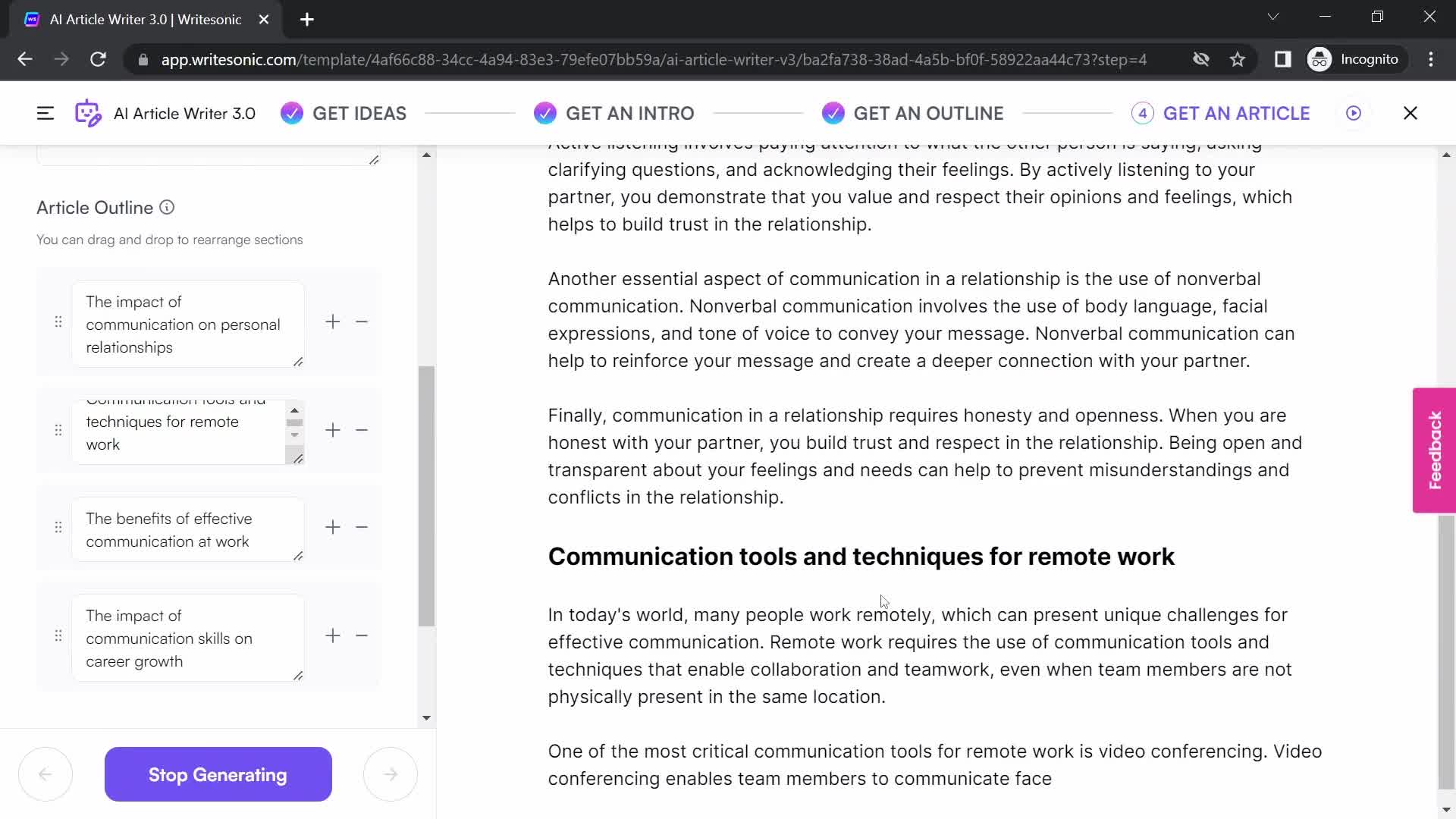Toggle the drag handle on personal relationships section
This screenshot has width=1456, height=819.
(x=58, y=322)
